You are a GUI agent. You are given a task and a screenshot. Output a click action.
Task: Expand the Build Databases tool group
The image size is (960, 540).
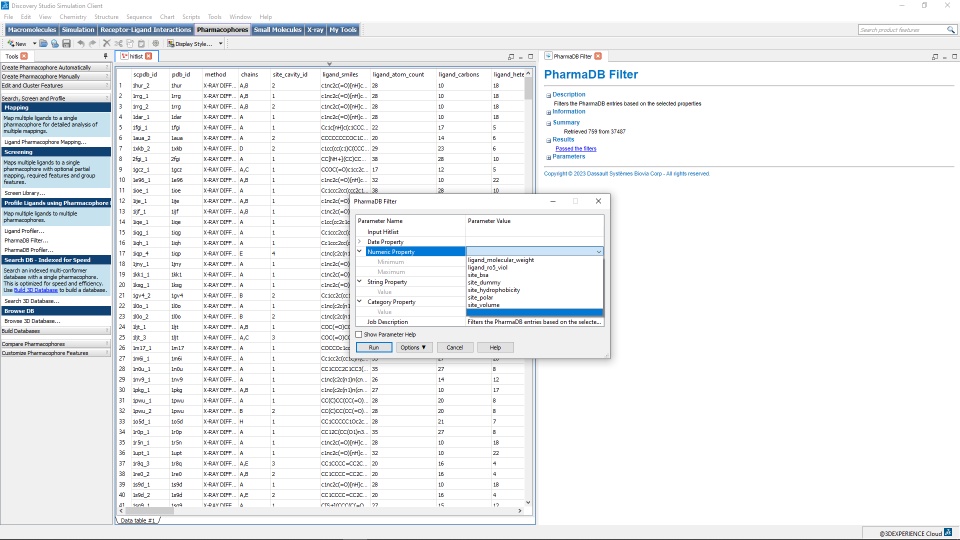pos(55,331)
